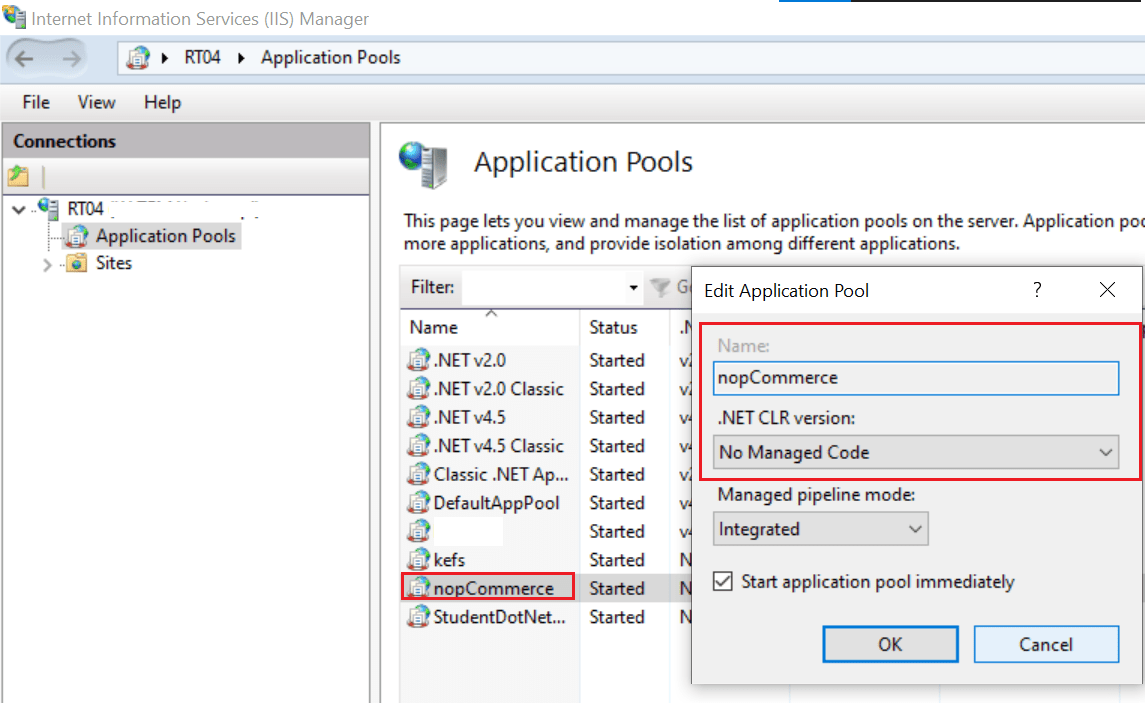Click the server home icon in address bar
This screenshot has height=703, width=1145.
(x=137, y=58)
